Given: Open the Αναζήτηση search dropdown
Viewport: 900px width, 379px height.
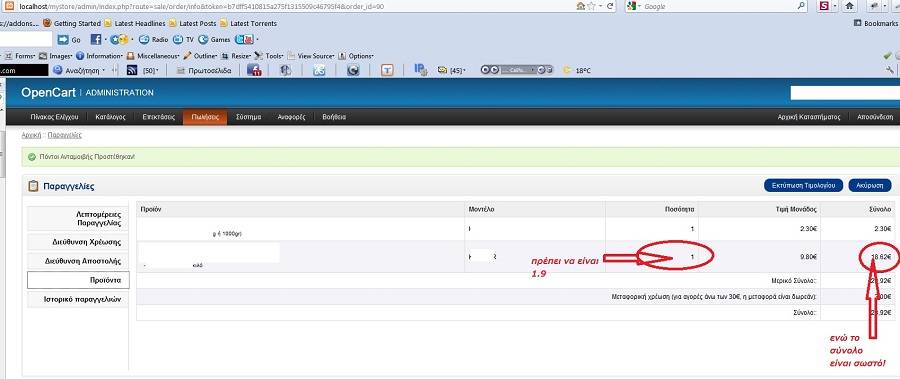Looking at the screenshot, I should click(79, 70).
